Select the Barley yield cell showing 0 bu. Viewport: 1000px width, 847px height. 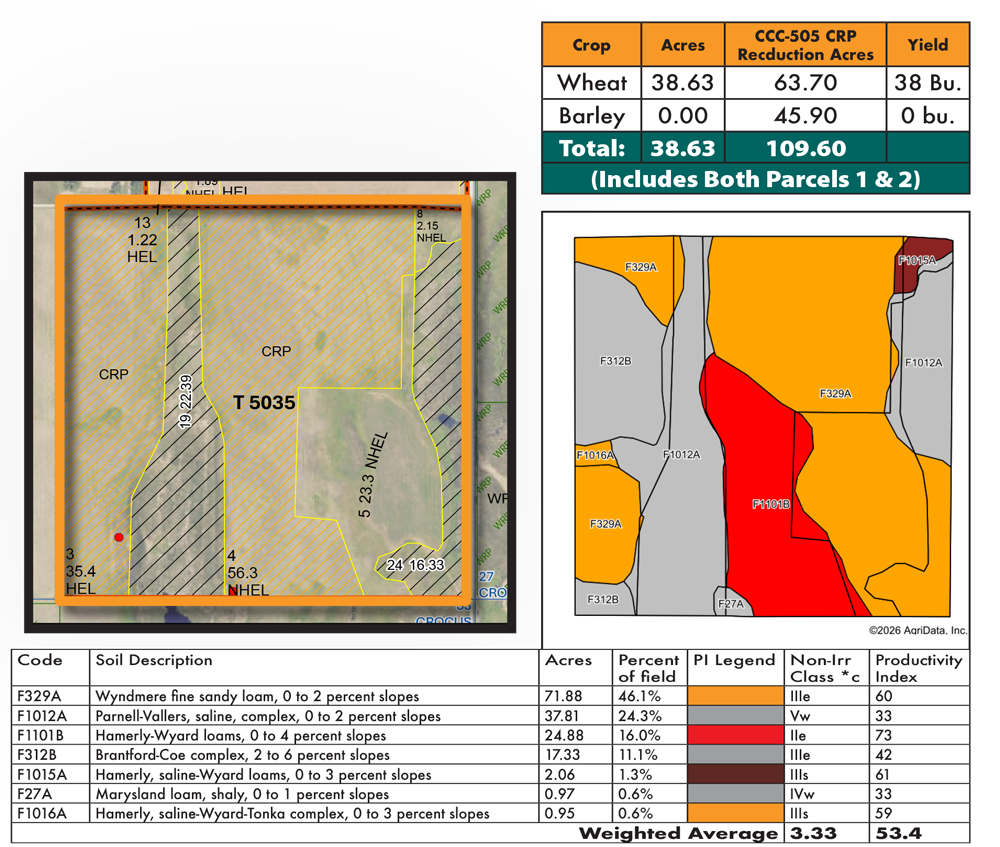click(929, 116)
